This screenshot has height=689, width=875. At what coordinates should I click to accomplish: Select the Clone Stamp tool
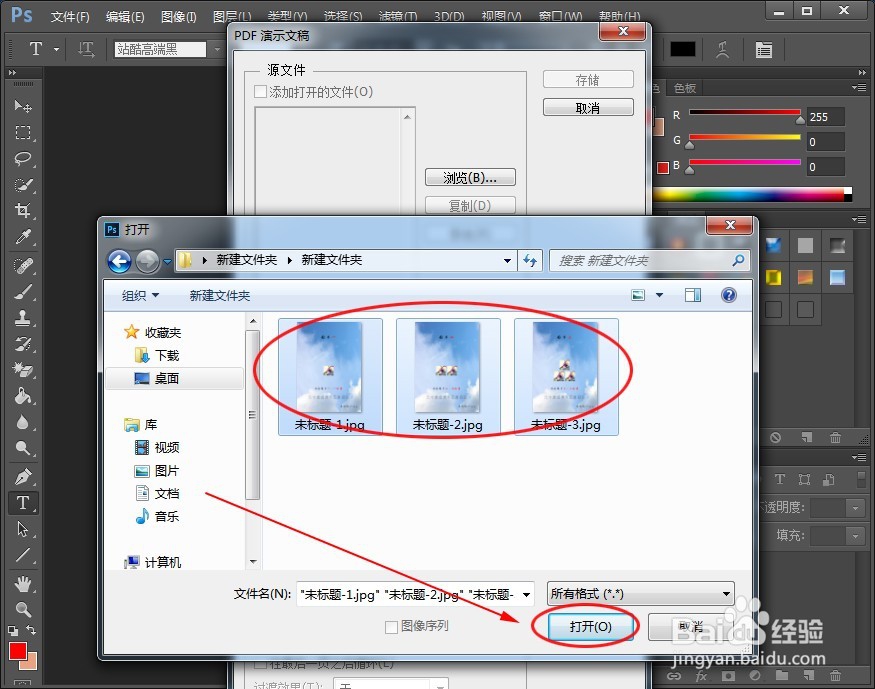tap(23, 318)
